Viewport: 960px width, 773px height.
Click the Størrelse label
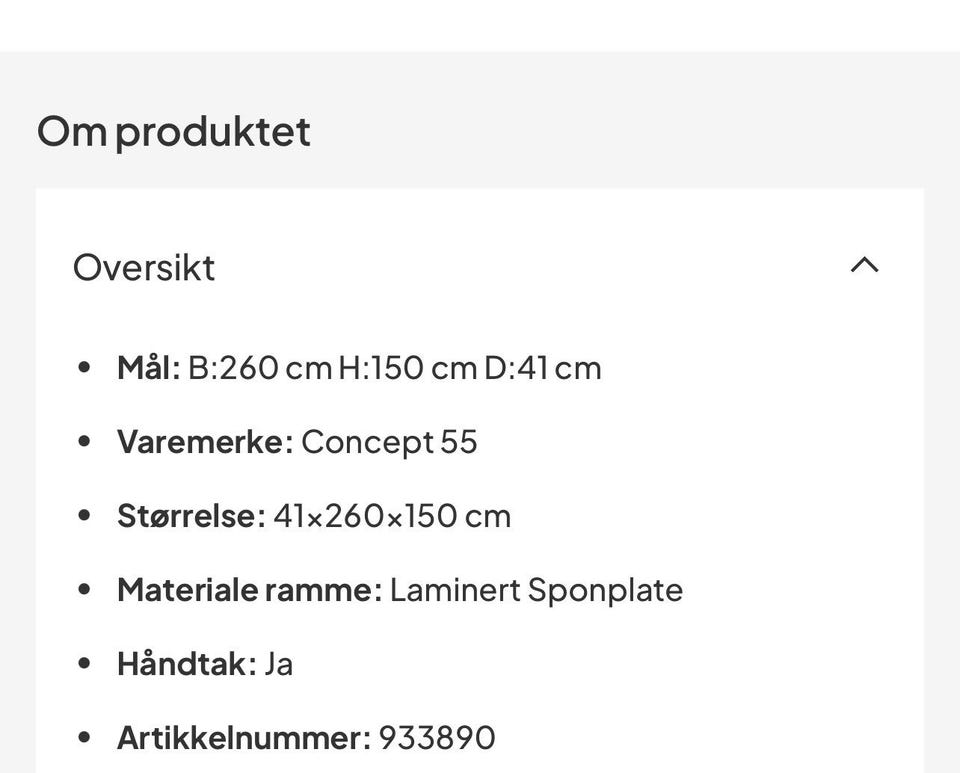click(191, 516)
